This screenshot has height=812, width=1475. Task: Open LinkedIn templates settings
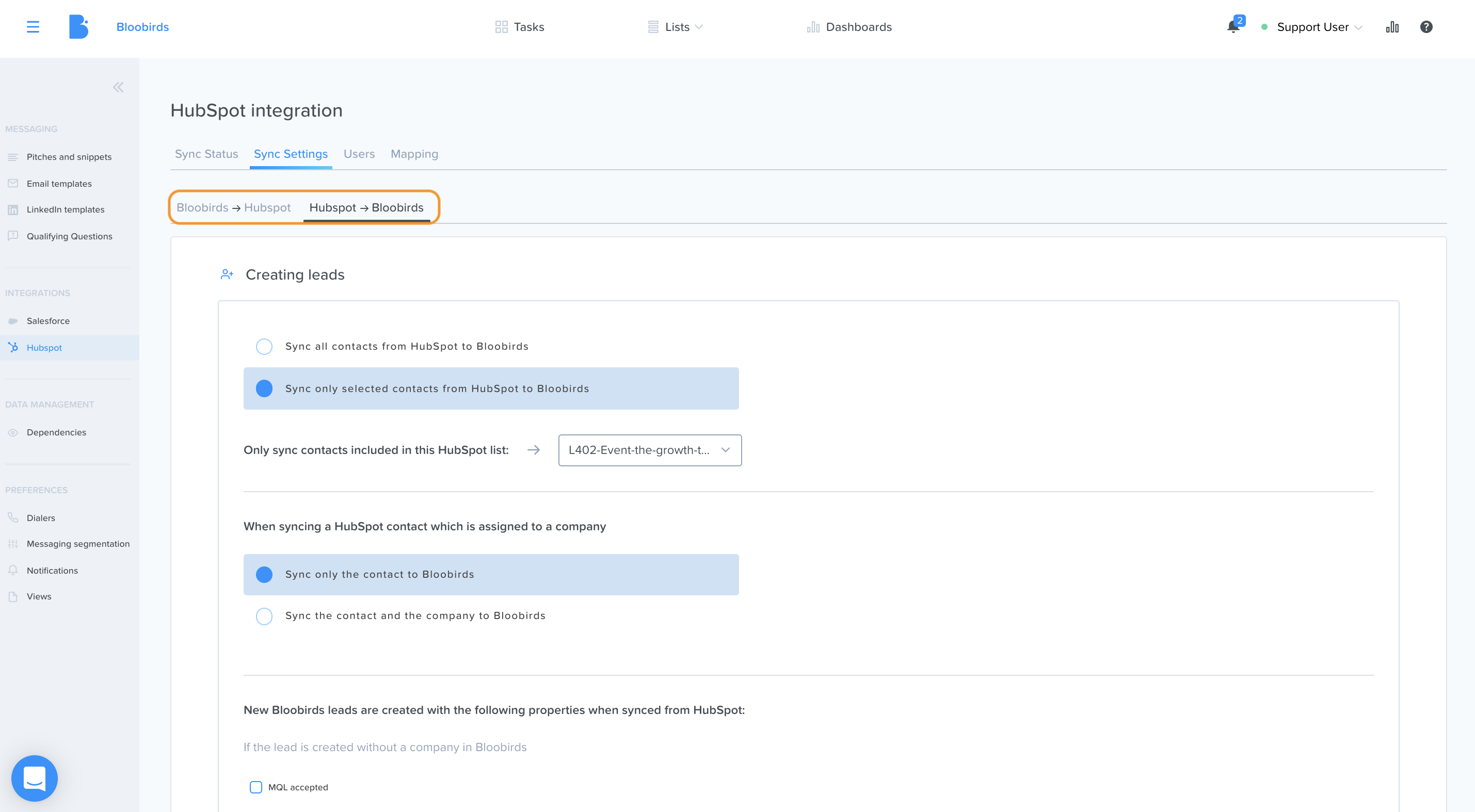[65, 209]
